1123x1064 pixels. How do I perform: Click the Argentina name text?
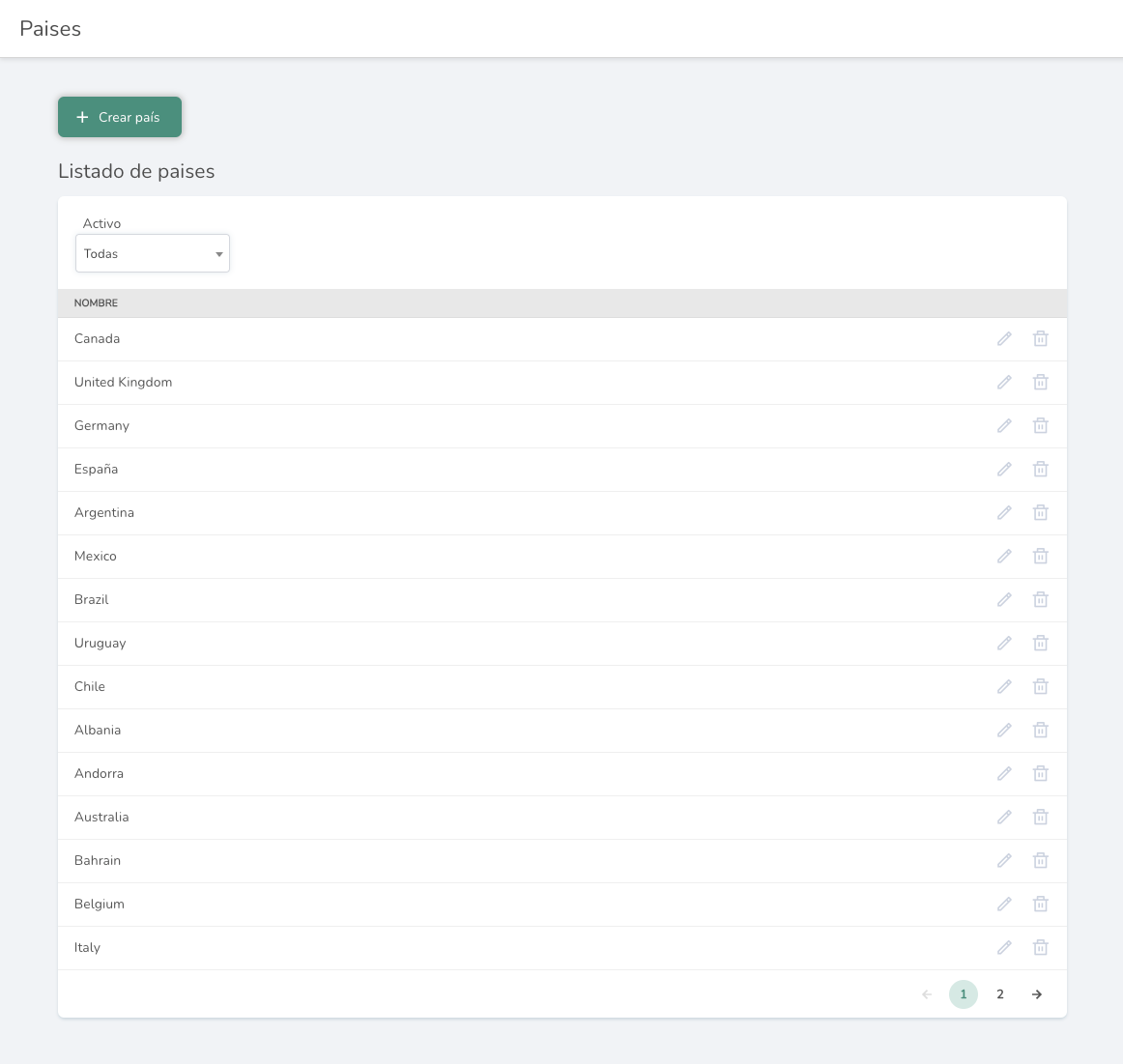point(104,512)
